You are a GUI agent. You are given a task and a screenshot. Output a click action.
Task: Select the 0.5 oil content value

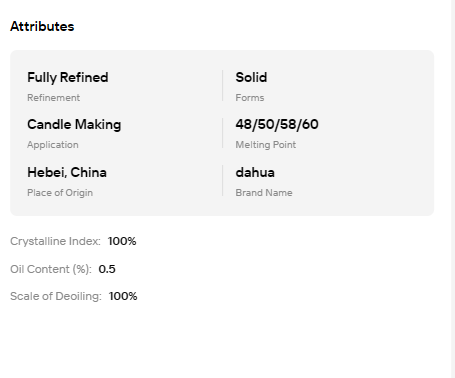[107, 269]
